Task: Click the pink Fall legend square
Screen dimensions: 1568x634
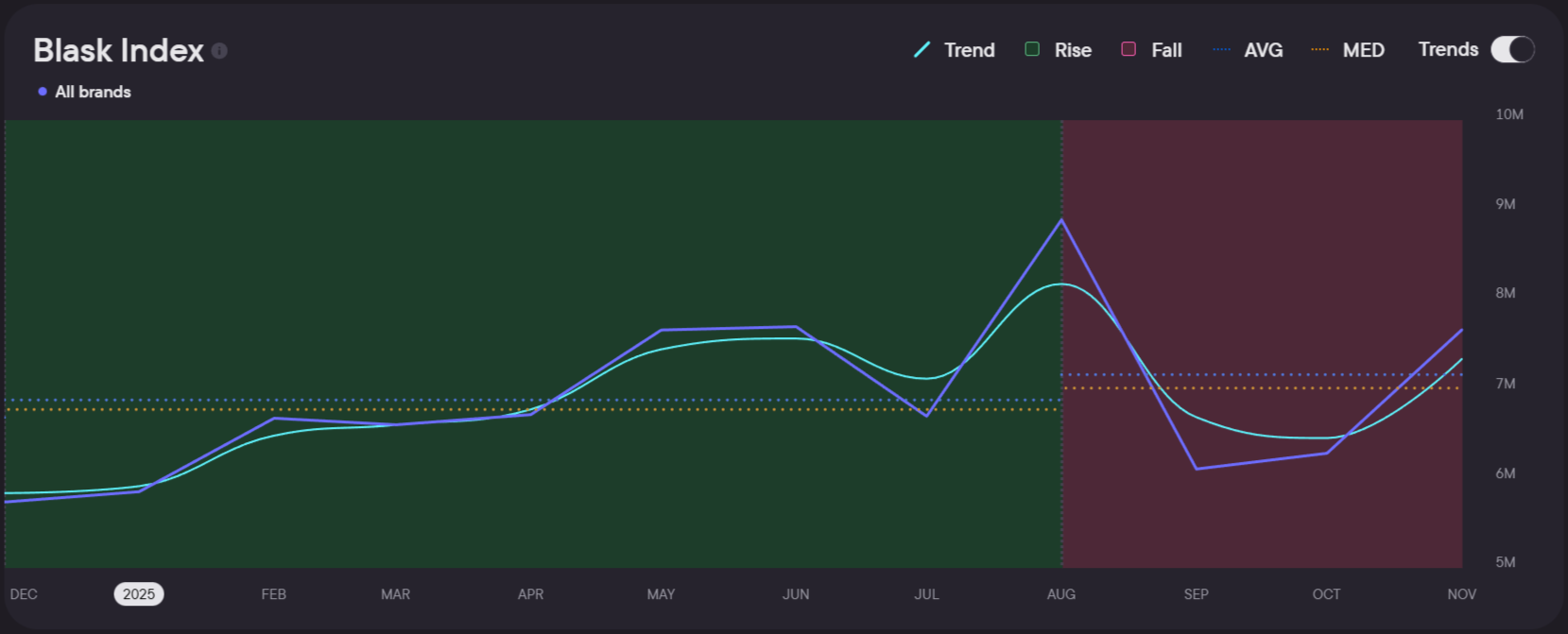Action: (x=1129, y=49)
